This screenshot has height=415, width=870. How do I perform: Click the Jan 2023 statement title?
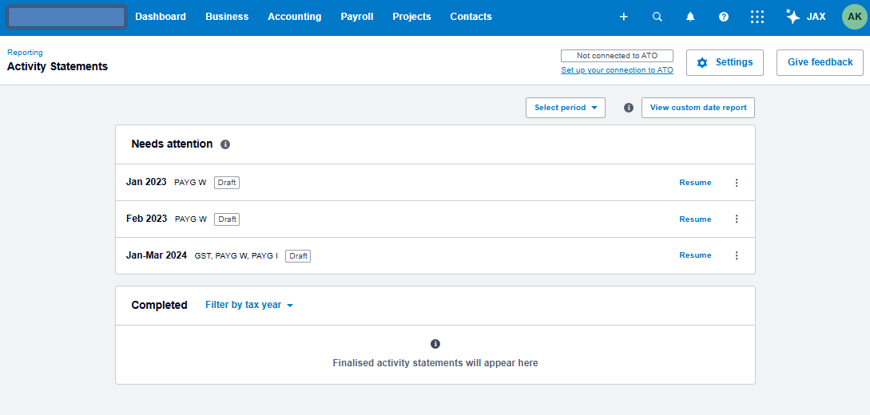point(146,182)
